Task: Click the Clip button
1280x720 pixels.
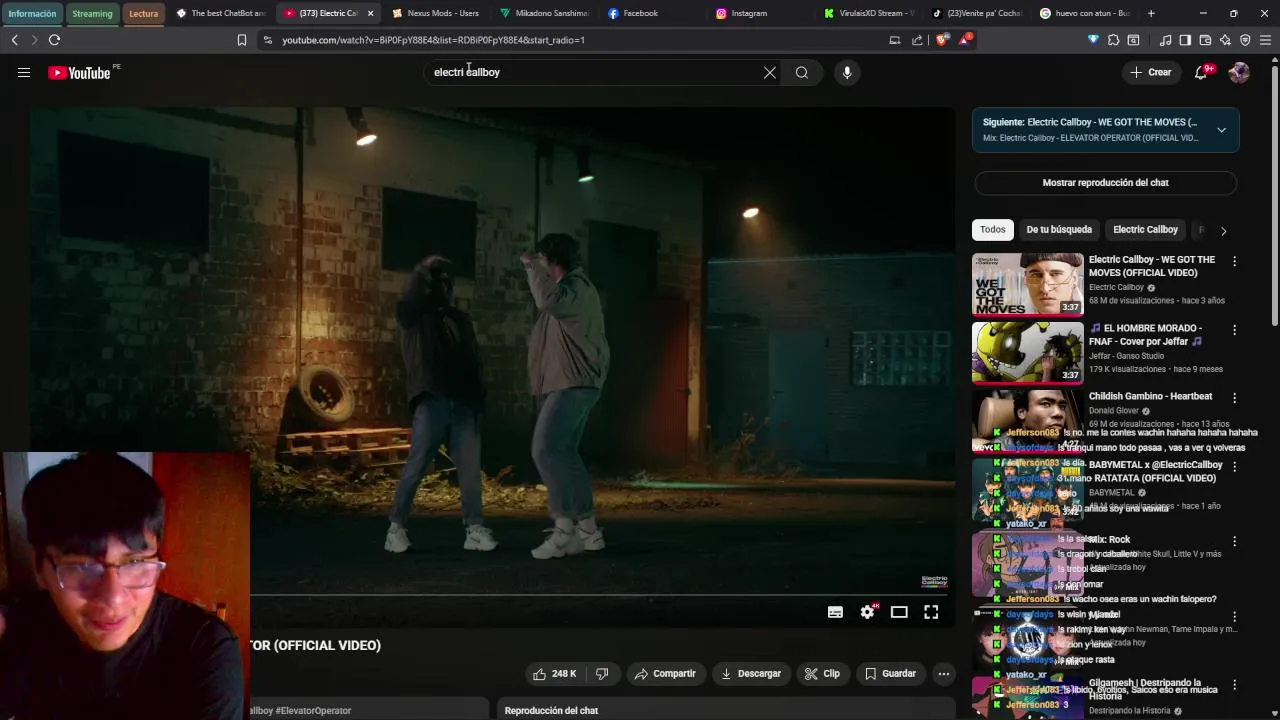Action: pos(822,674)
